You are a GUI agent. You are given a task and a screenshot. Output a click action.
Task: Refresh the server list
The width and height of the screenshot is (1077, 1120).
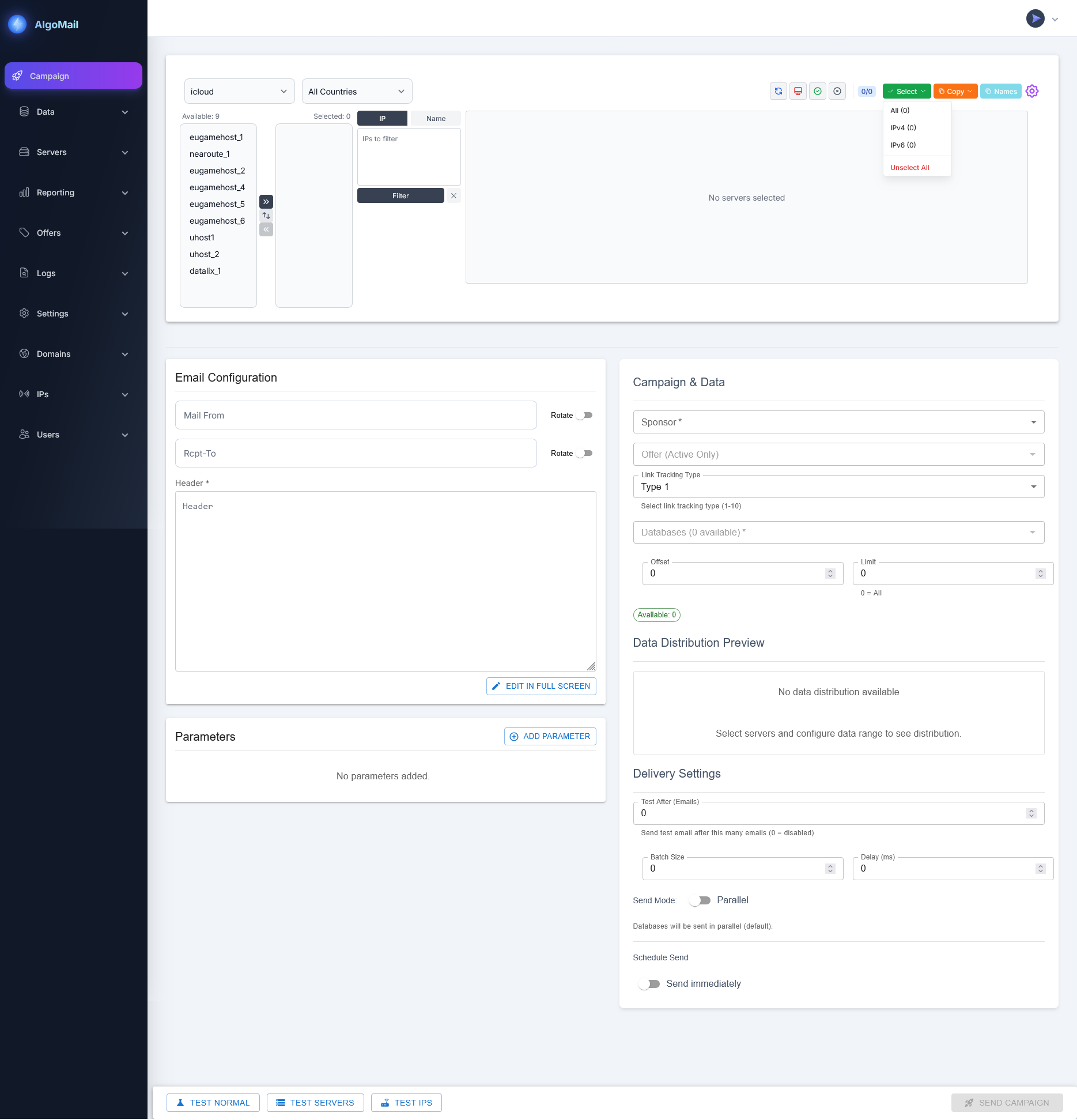point(778,91)
